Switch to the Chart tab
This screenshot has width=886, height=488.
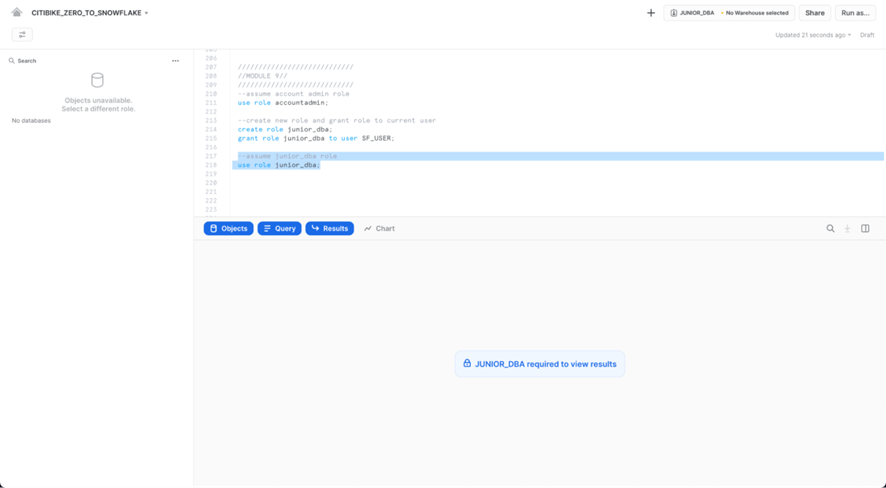coord(379,229)
